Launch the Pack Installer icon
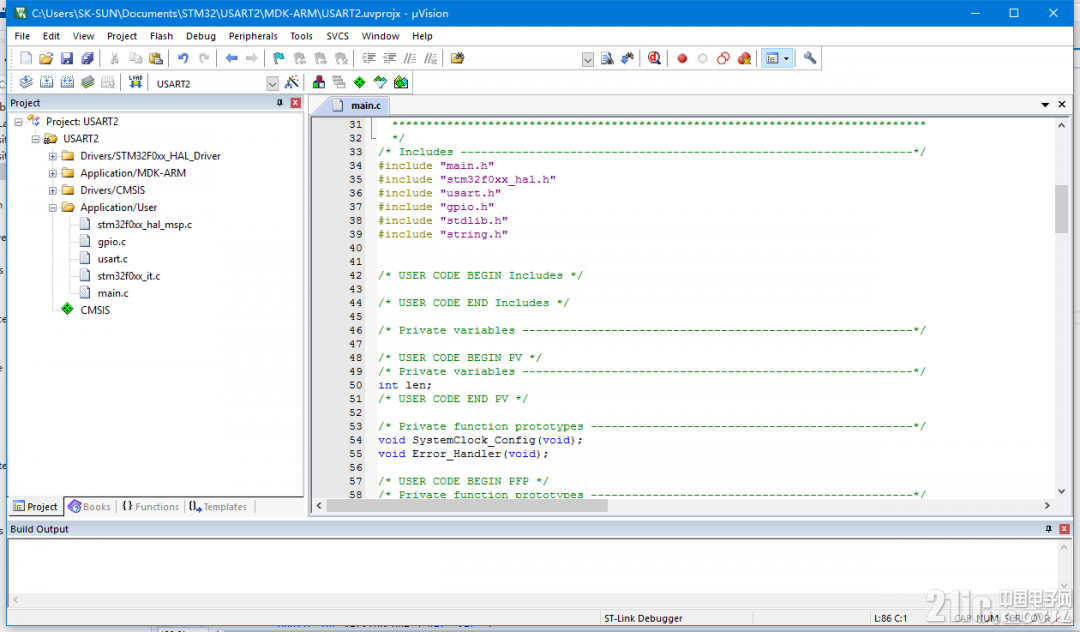Screen dimensions: 1080x632 click(401, 83)
